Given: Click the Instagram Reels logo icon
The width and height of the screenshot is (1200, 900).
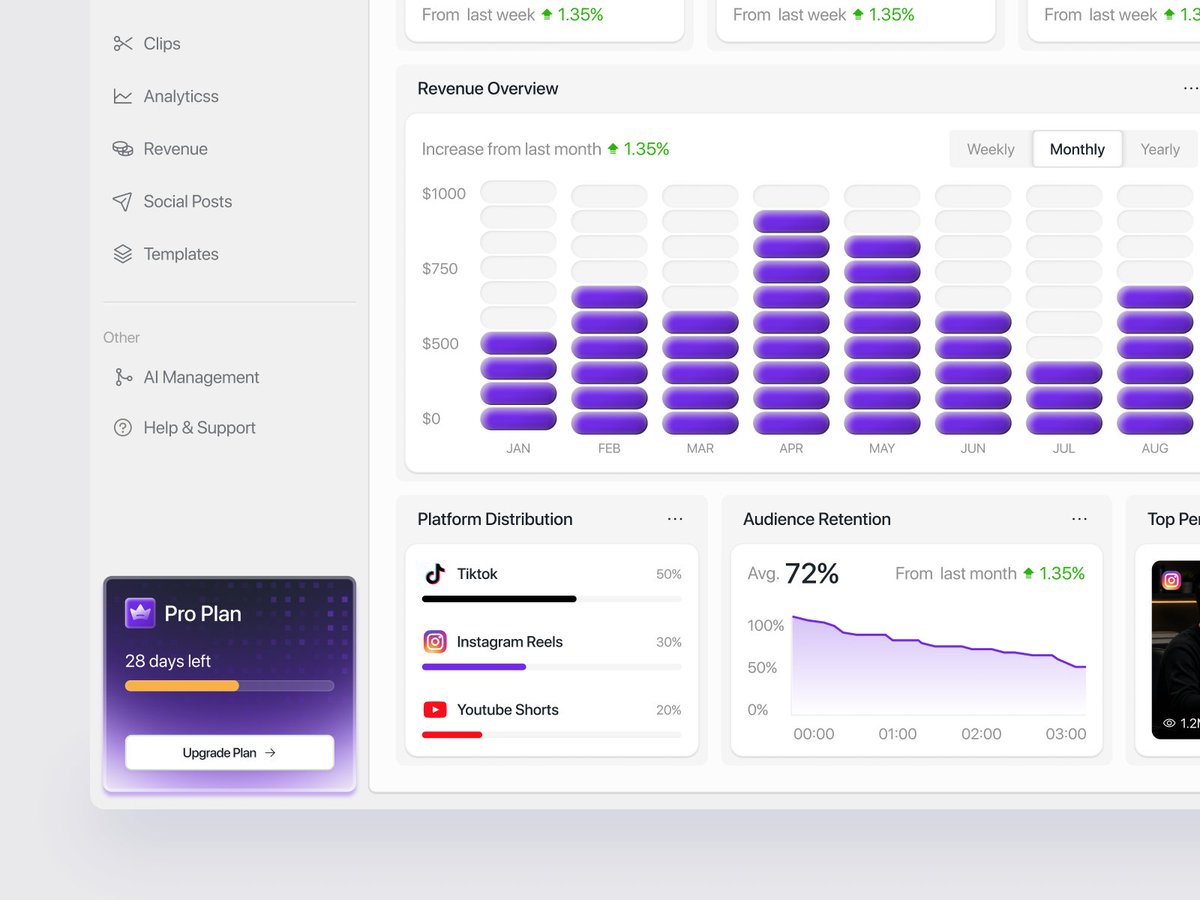Looking at the screenshot, I should point(434,642).
